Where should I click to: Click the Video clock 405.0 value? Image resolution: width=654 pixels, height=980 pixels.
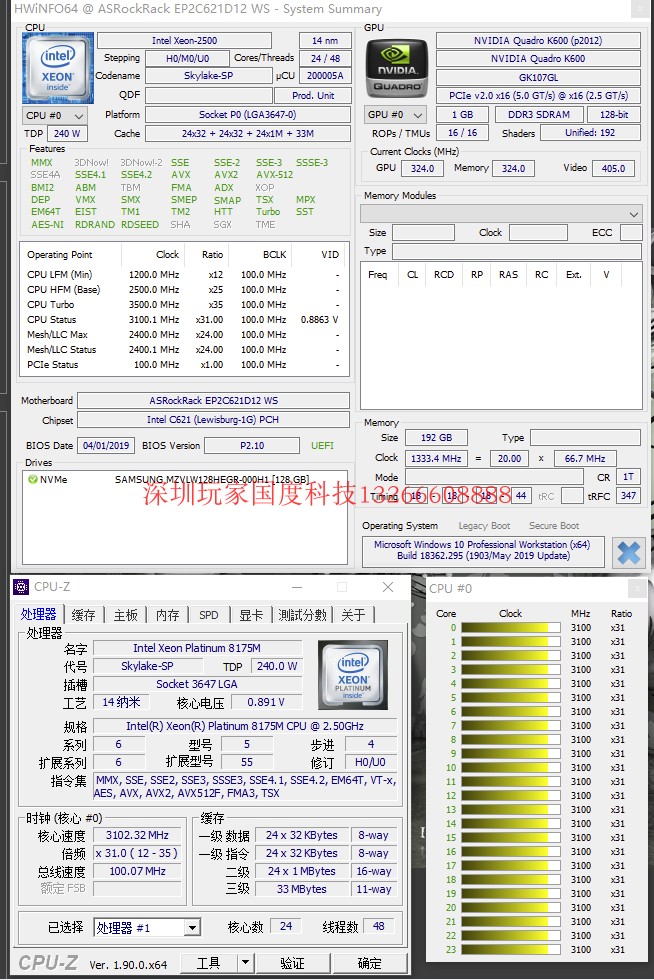click(613, 168)
